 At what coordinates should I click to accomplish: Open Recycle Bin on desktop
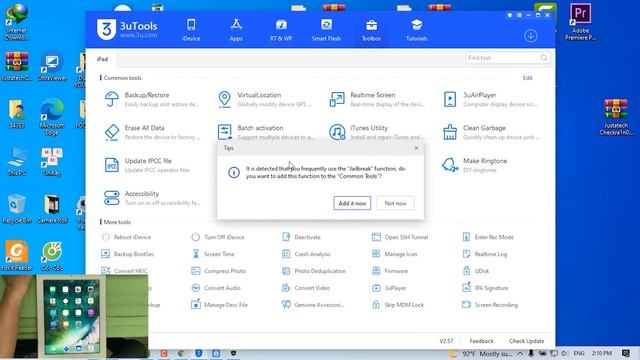[17, 209]
